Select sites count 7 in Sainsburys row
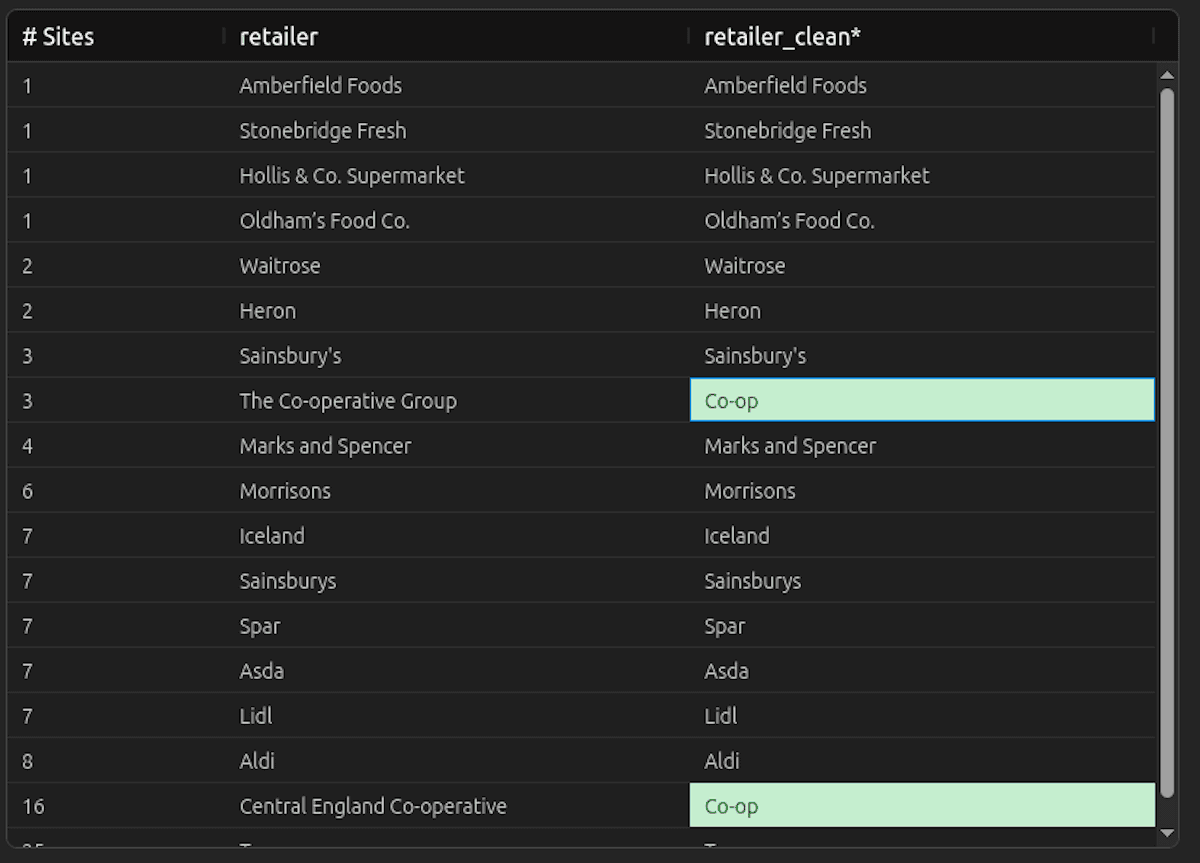The height and width of the screenshot is (863, 1200). point(27,581)
